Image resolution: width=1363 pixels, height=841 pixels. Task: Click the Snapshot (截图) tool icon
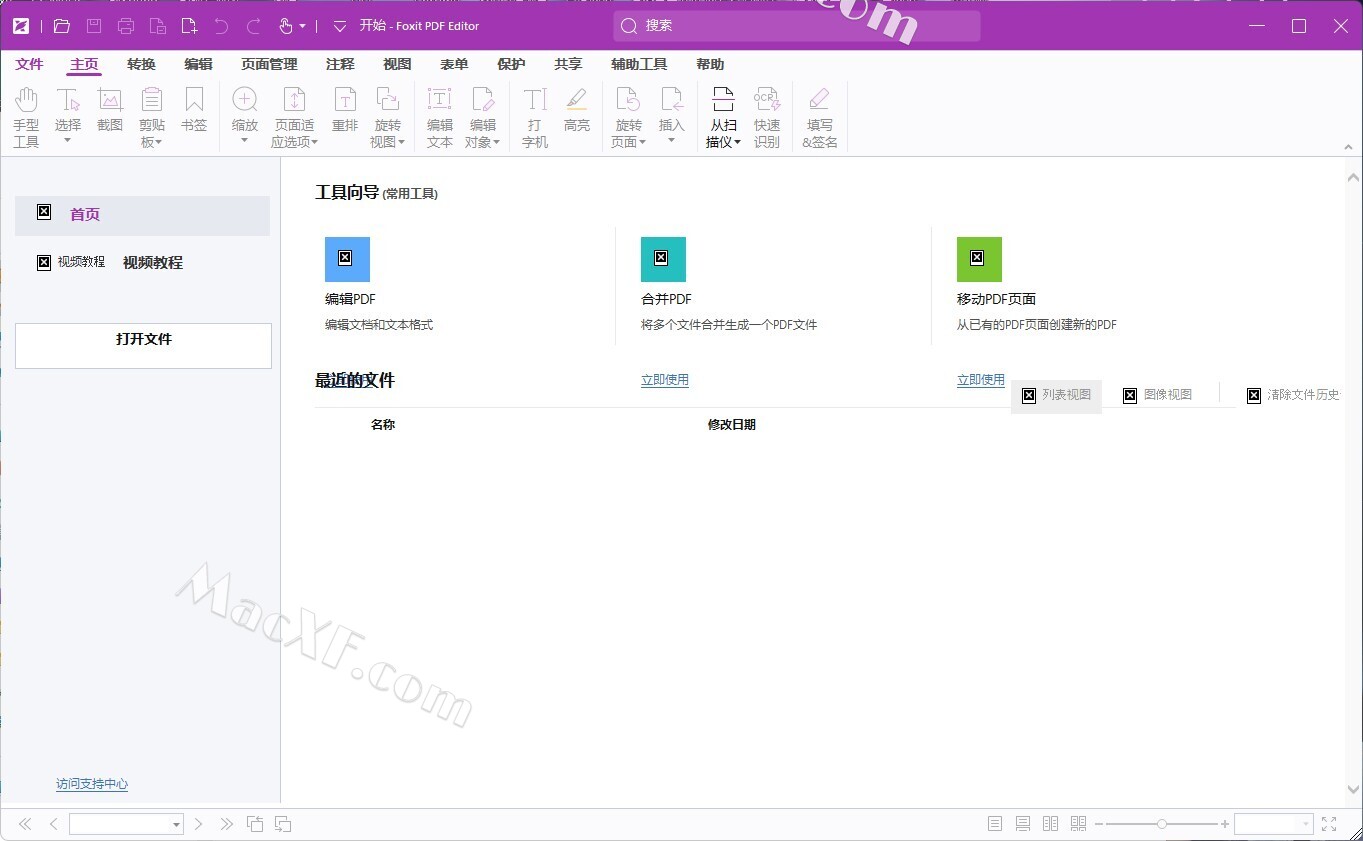tap(110, 100)
